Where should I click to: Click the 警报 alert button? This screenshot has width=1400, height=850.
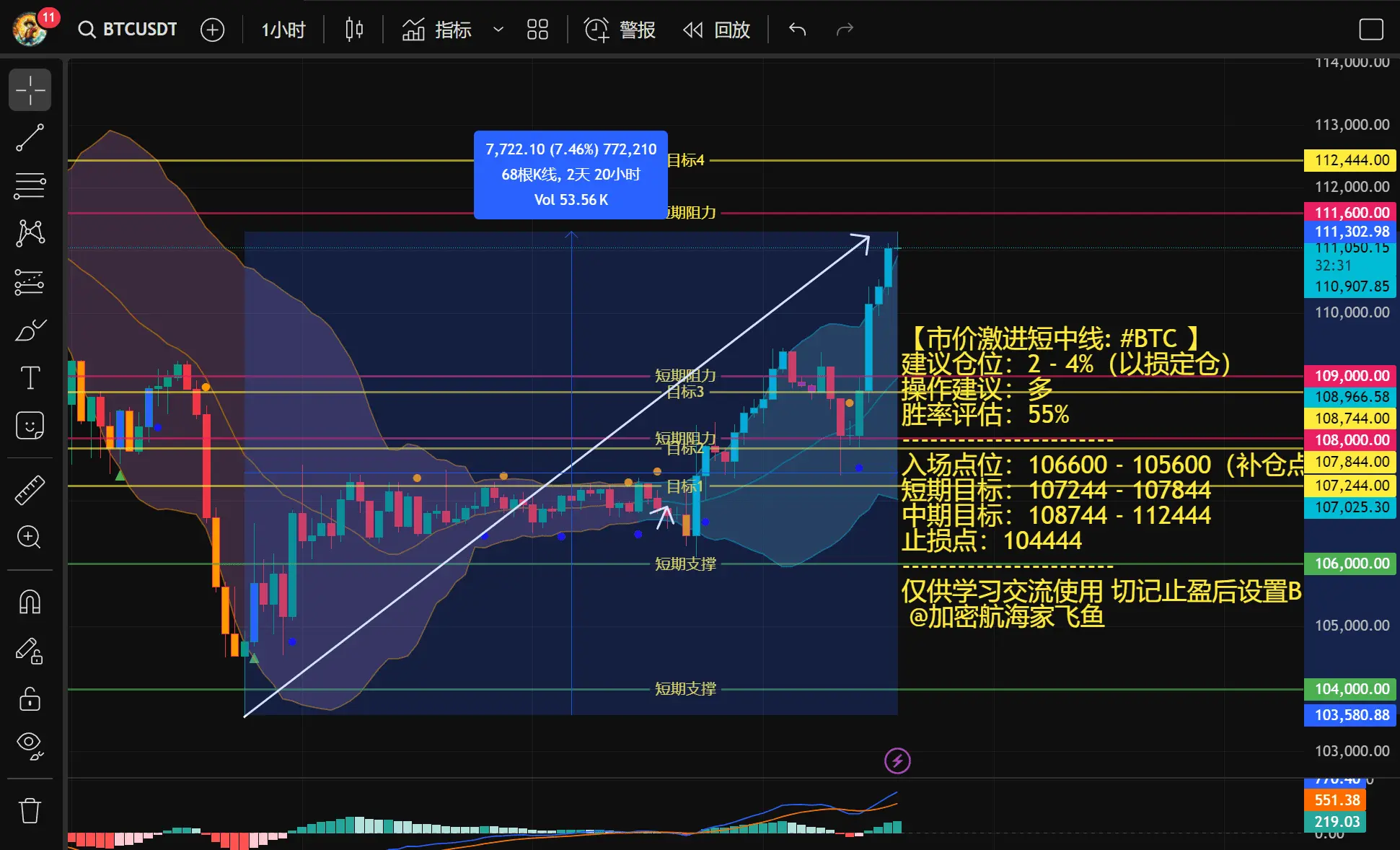click(x=620, y=30)
